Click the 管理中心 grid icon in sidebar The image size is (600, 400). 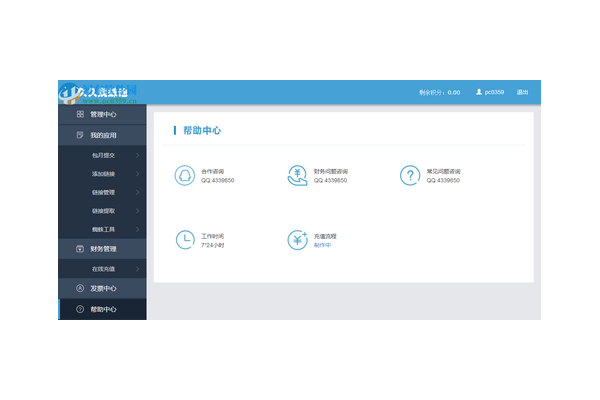point(80,114)
